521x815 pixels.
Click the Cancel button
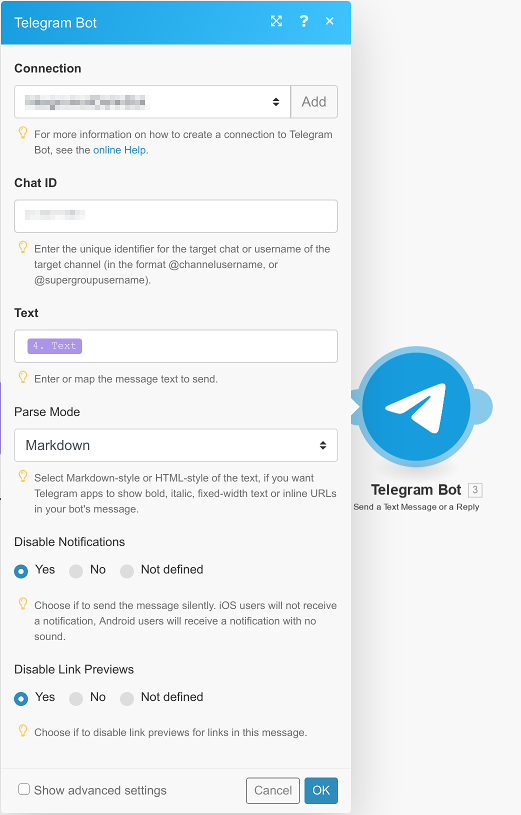(273, 791)
